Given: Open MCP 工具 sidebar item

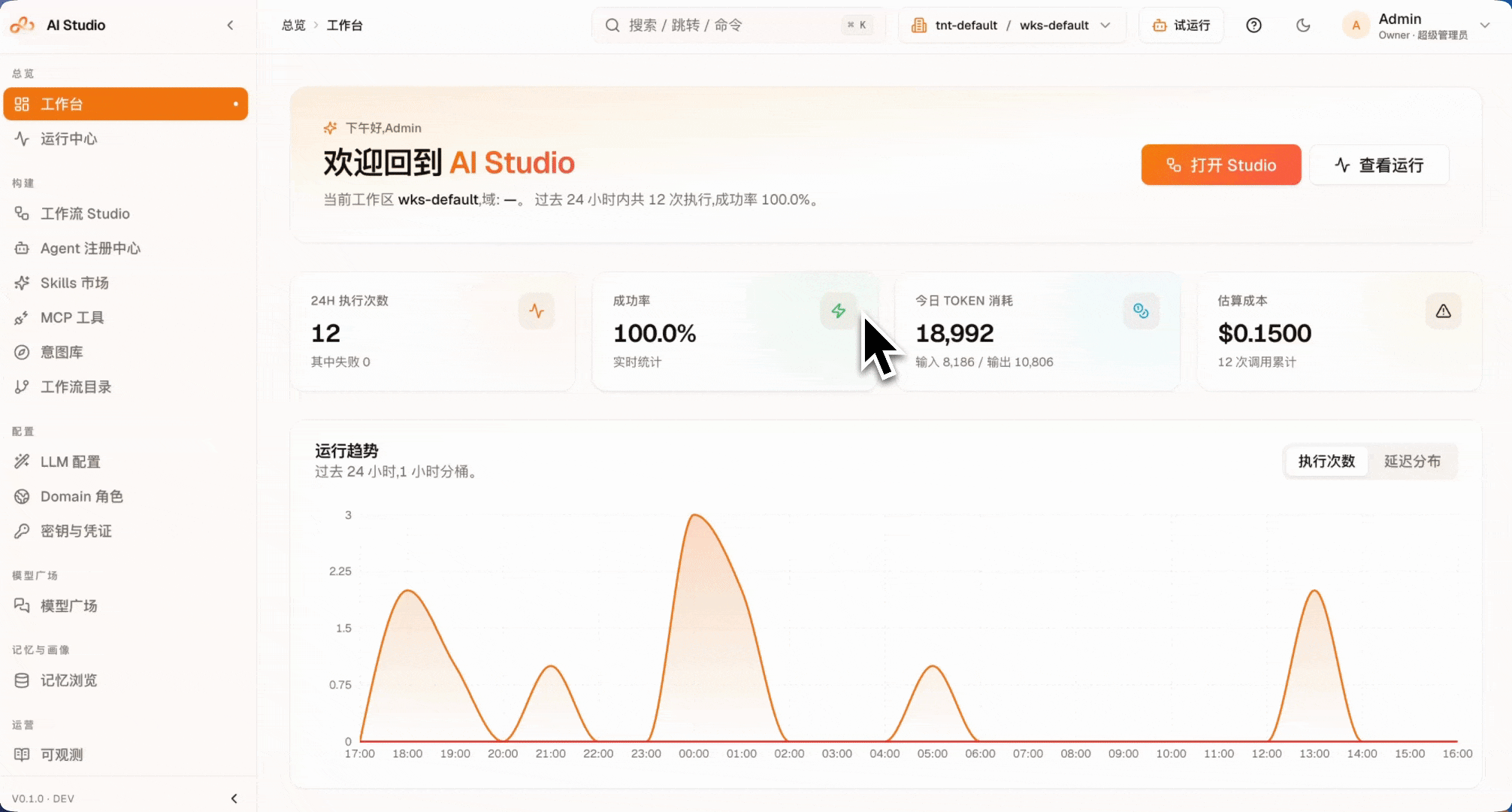Looking at the screenshot, I should click(125, 317).
